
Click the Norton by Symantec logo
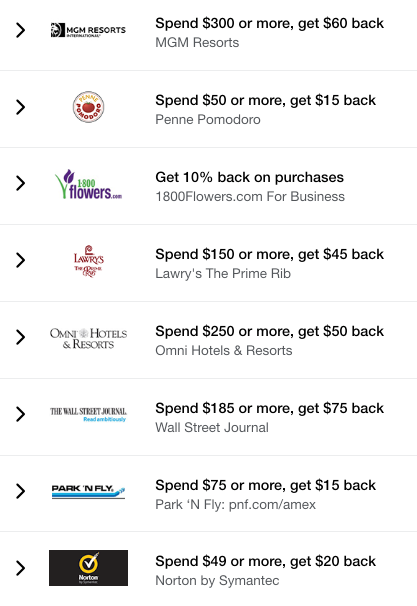tap(89, 568)
